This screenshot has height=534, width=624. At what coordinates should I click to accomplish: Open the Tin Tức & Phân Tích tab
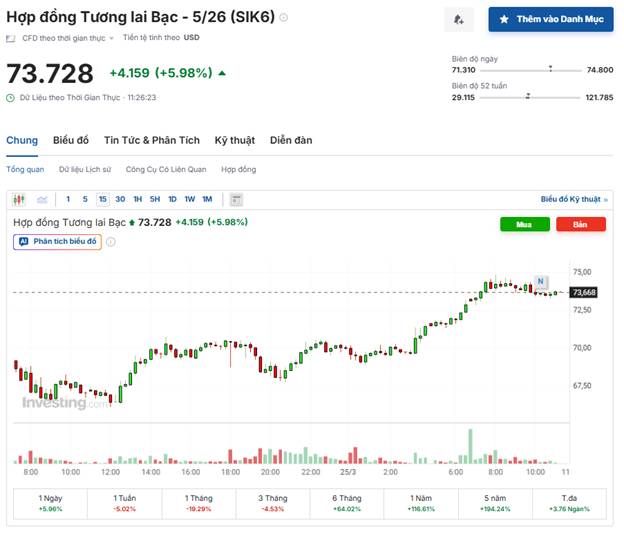pyautogui.click(x=152, y=140)
